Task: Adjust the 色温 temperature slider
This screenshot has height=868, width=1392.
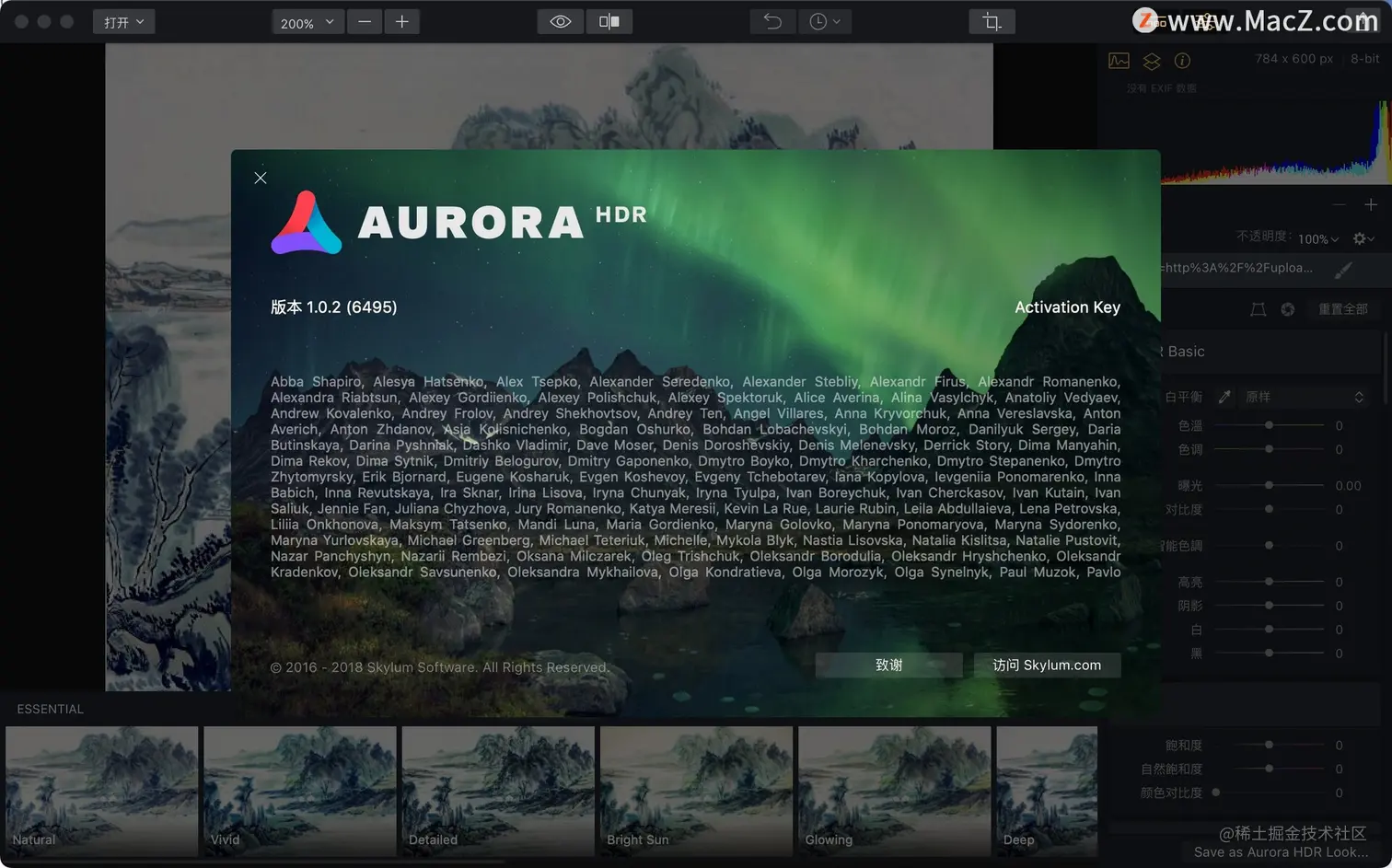Action: [x=1269, y=425]
